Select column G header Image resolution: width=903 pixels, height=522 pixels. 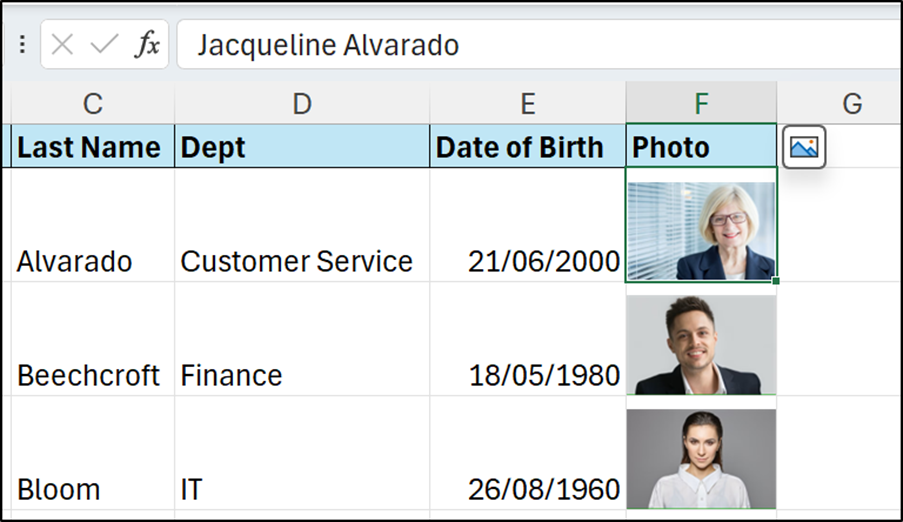(x=851, y=104)
